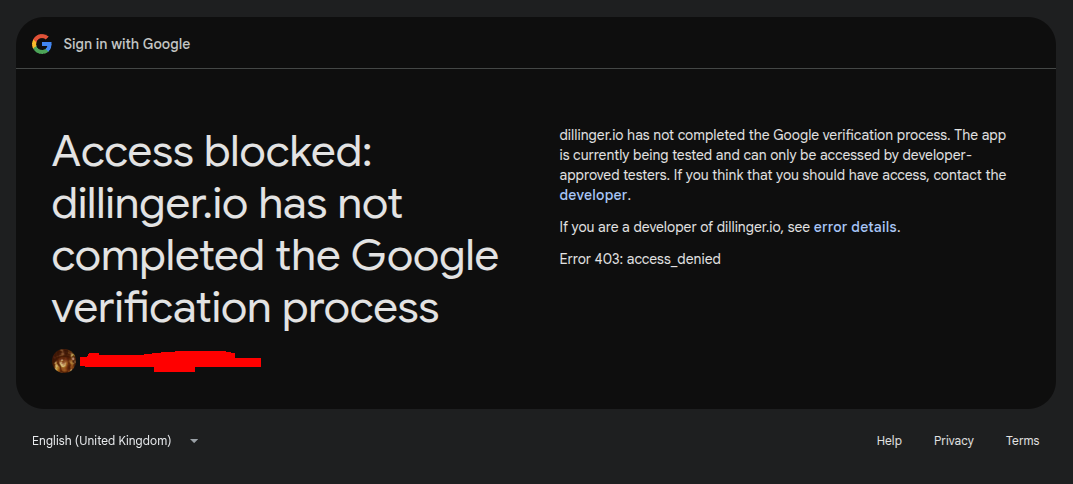The image size is (1073, 484).
Task: Click the developer-approved testers description paragraph
Action: [782, 165]
